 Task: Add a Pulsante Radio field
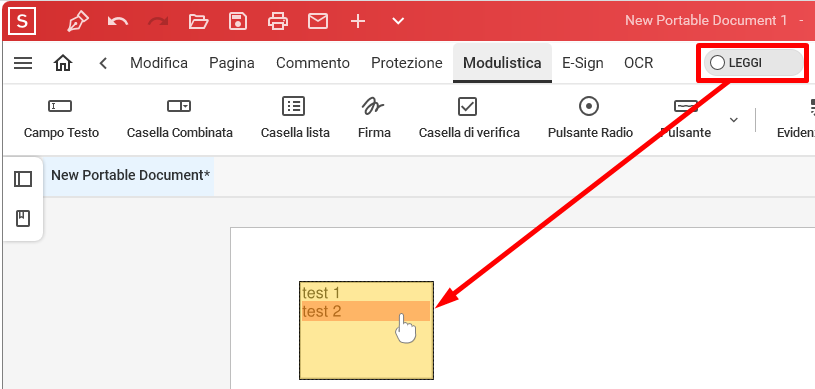pos(590,118)
